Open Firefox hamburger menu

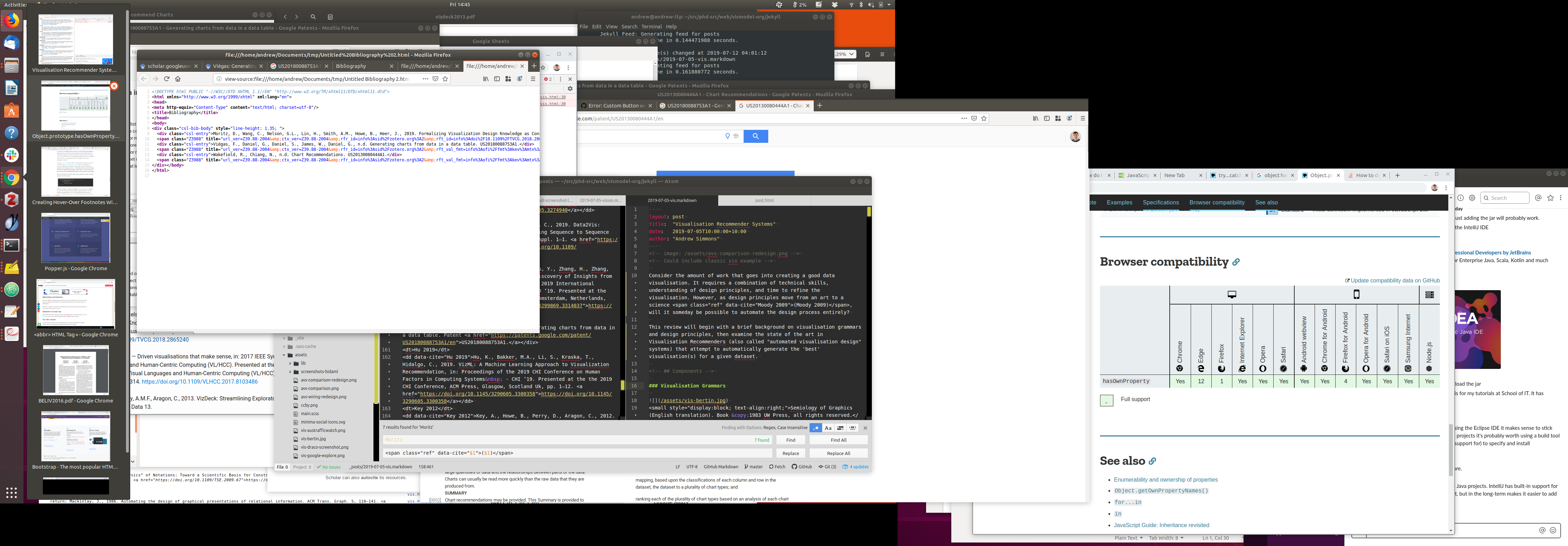tap(533, 79)
